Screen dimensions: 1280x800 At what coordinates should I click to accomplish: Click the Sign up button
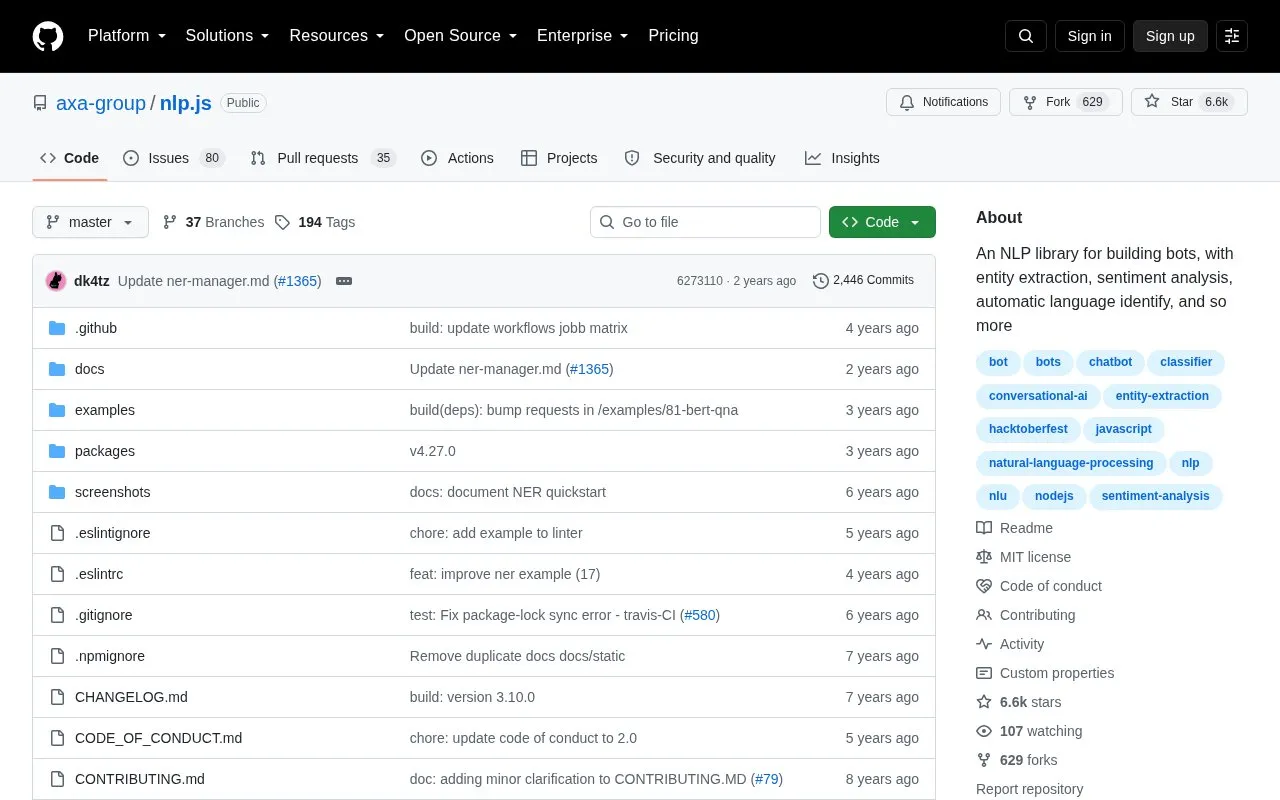click(1170, 36)
